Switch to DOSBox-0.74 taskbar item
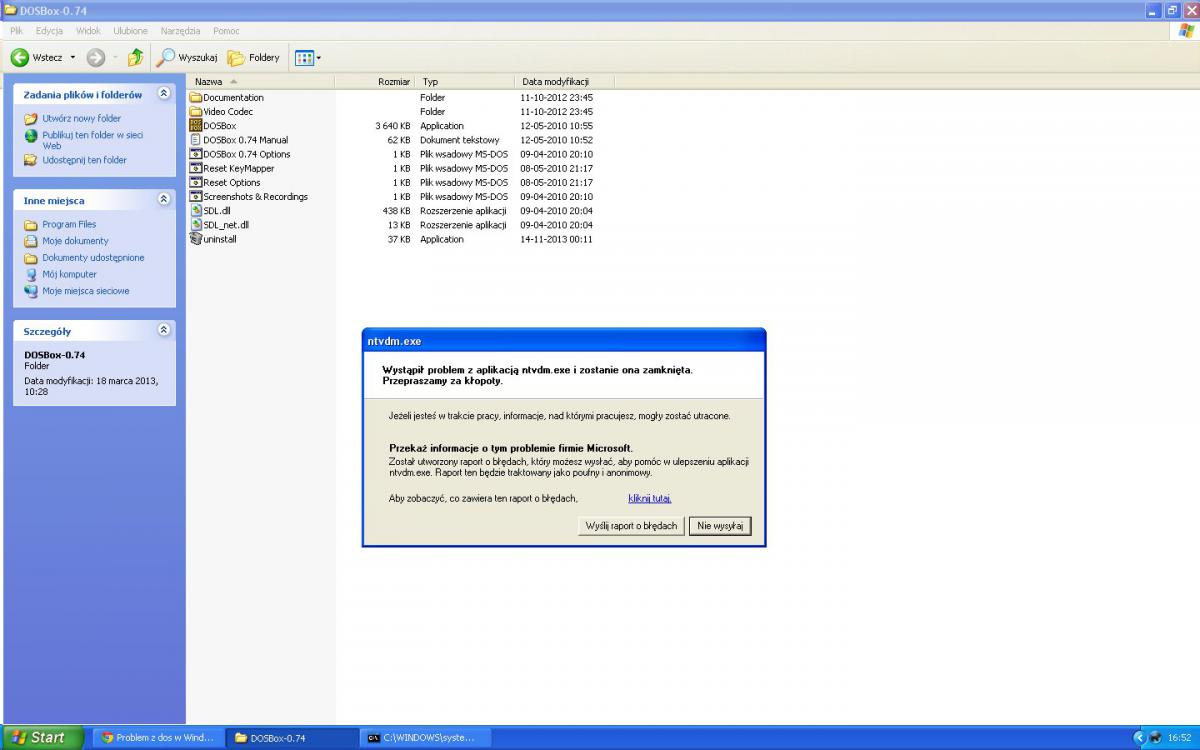 pos(291,738)
